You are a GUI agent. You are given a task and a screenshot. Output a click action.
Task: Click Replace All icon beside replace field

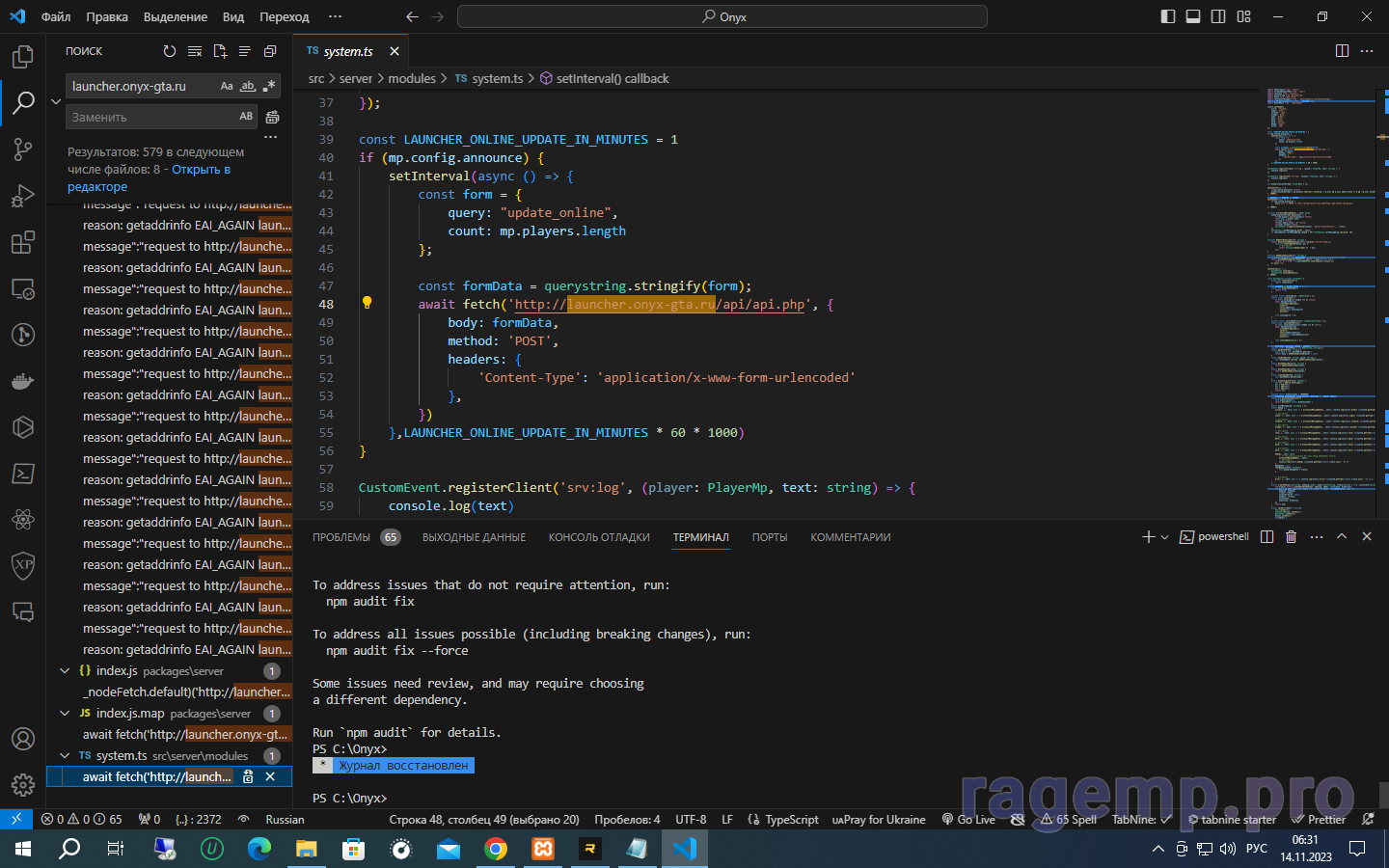tap(272, 117)
